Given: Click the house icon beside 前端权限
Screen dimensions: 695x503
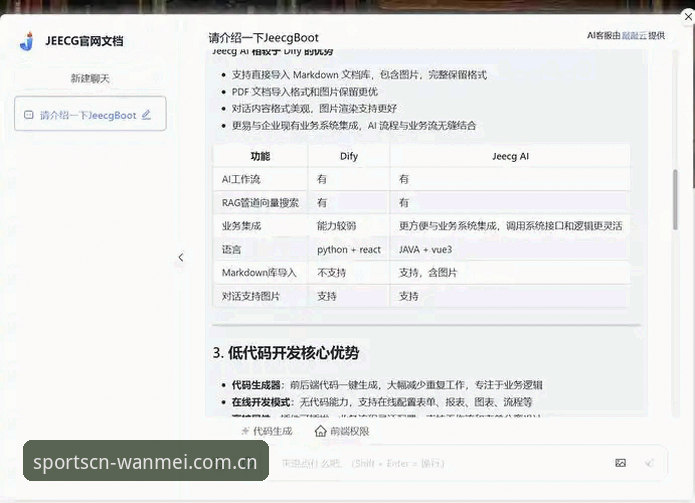Looking at the screenshot, I should [320, 431].
